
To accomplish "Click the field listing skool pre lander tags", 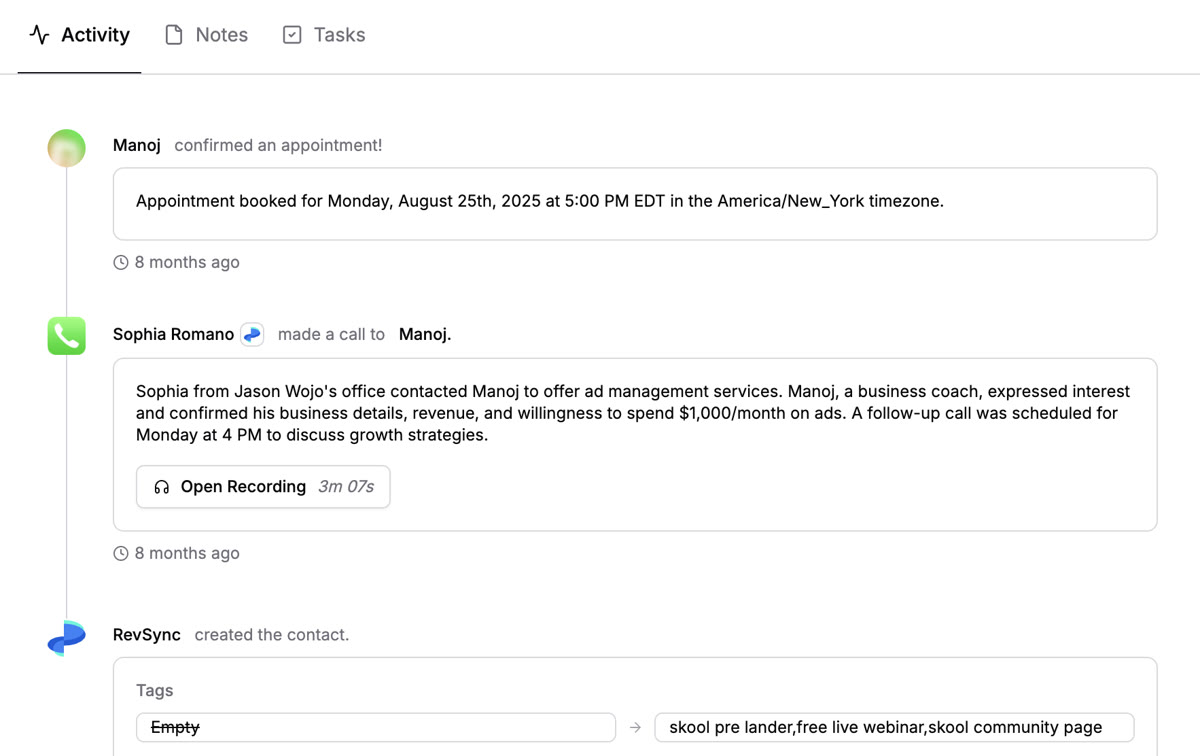I will [893, 727].
